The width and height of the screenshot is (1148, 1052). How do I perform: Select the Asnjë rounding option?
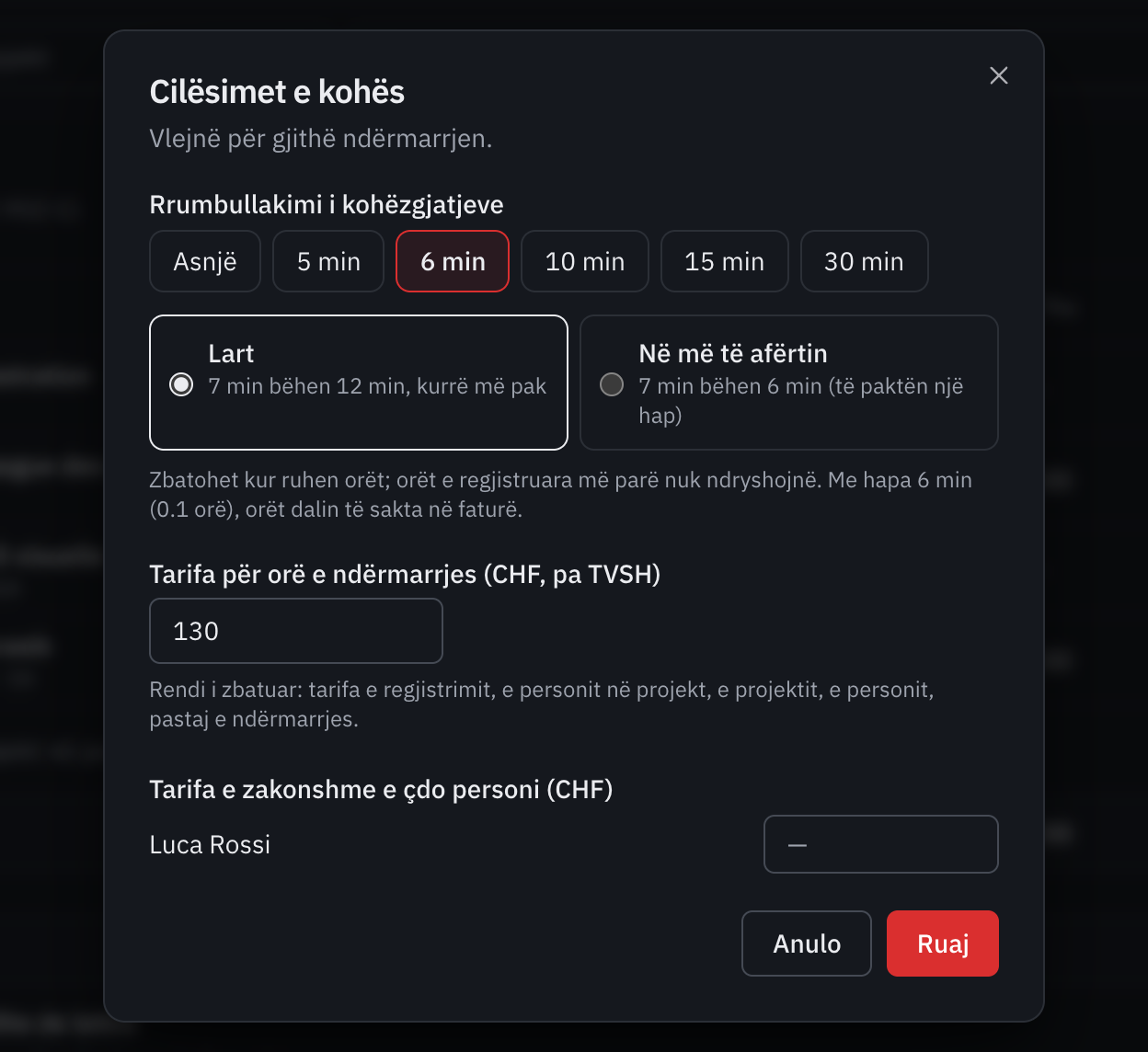click(205, 261)
